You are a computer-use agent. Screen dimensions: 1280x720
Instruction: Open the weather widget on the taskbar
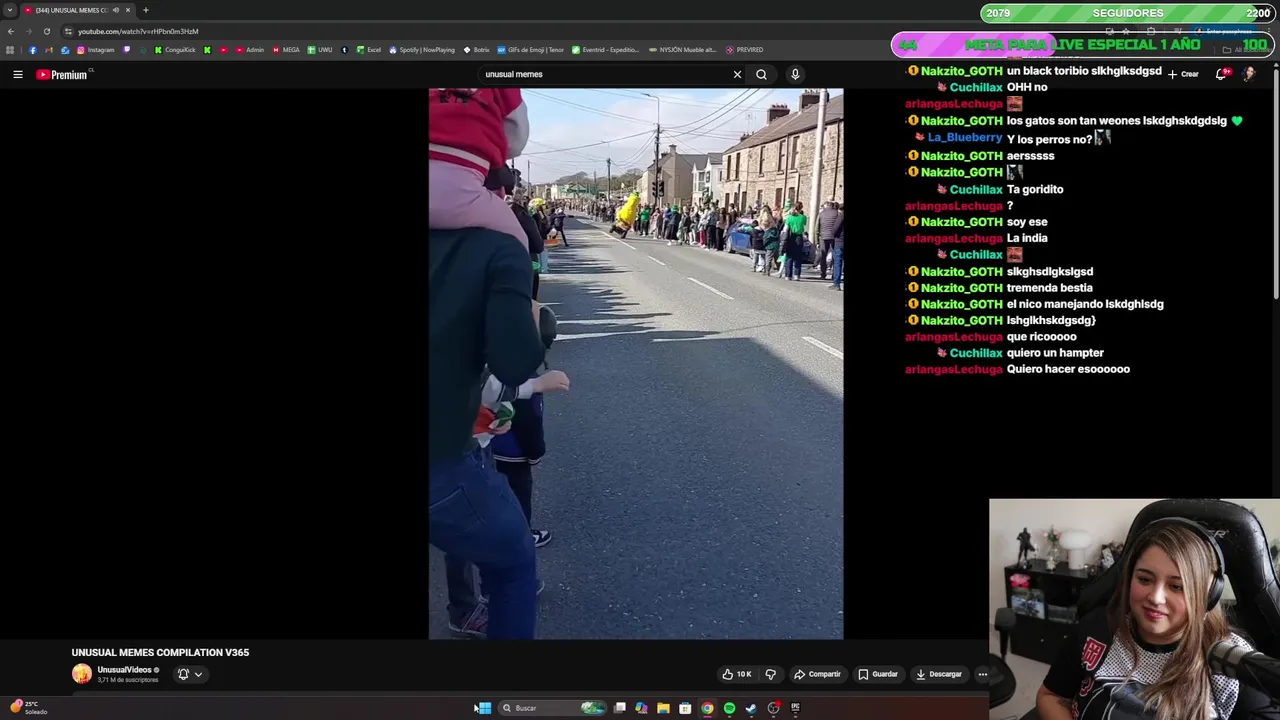click(28, 708)
